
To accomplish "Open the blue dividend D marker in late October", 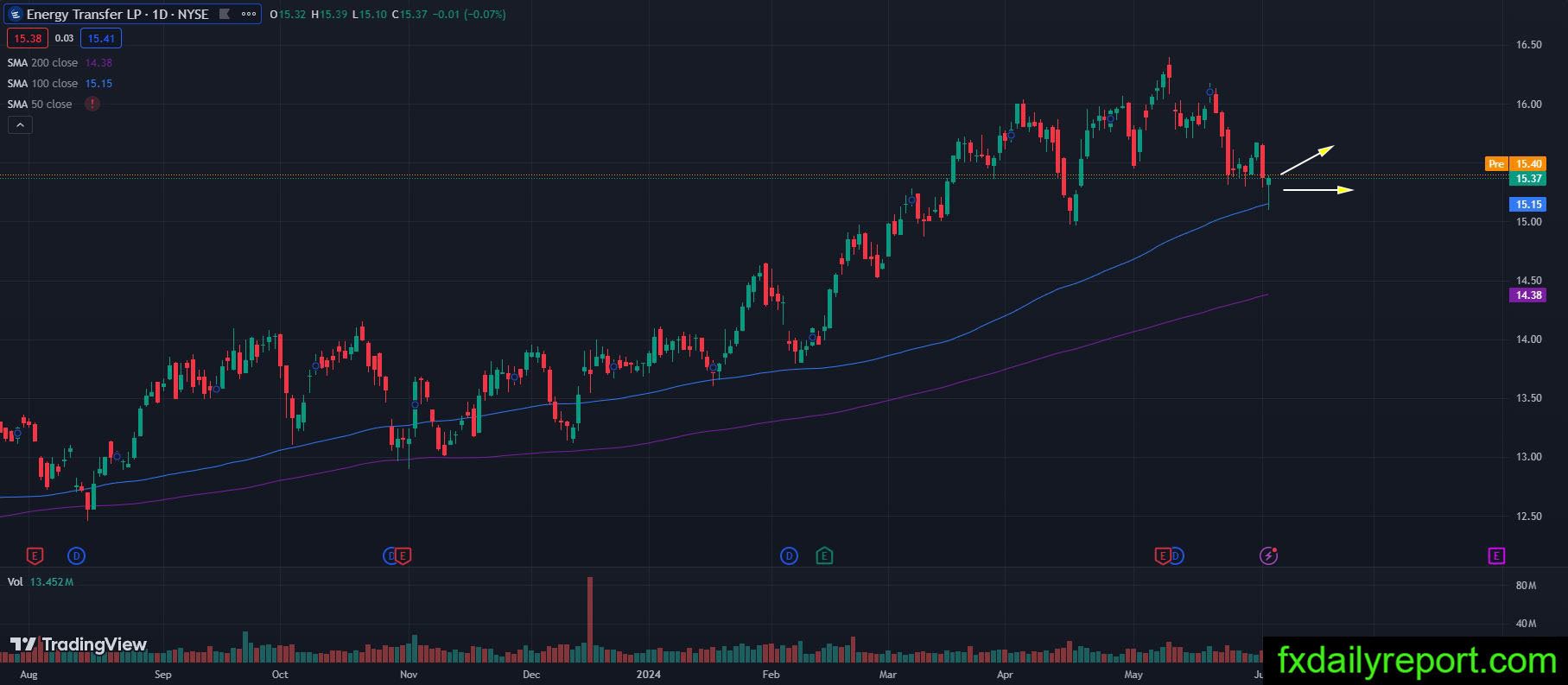I will (x=390, y=555).
